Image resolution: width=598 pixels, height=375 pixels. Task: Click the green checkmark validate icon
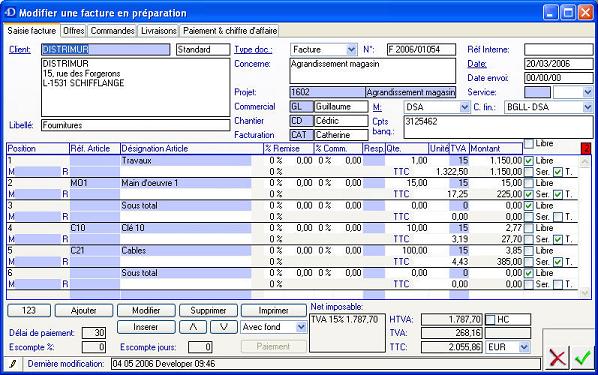(583, 358)
